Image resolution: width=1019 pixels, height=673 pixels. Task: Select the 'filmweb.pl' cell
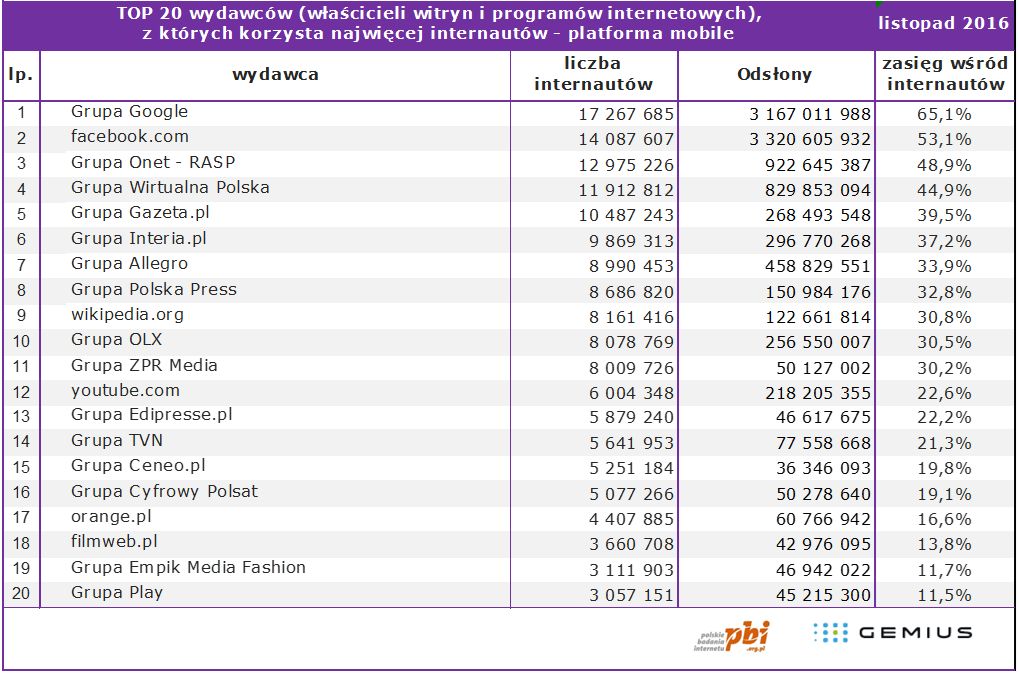click(114, 542)
